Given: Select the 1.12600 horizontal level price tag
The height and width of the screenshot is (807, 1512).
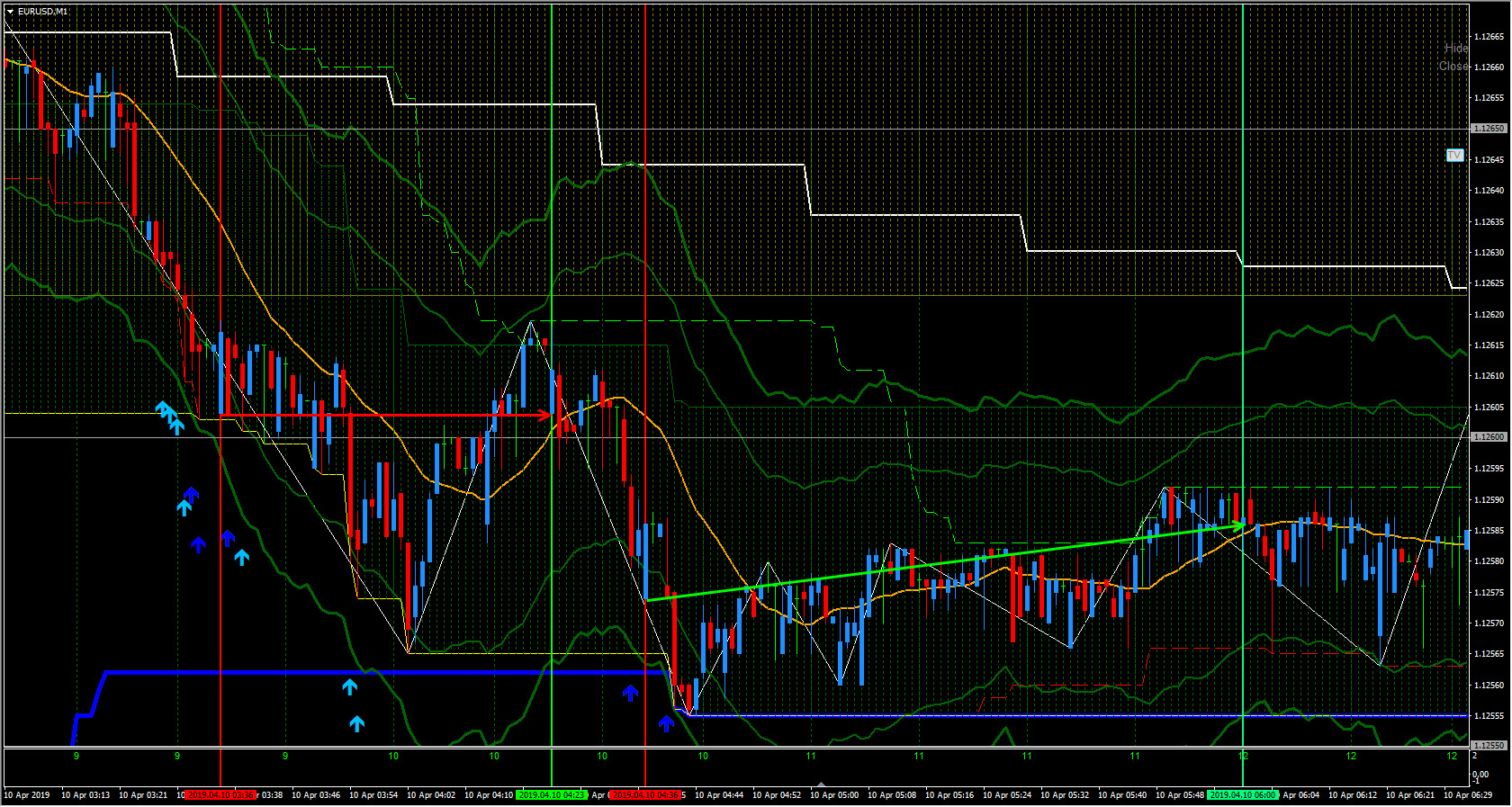Looking at the screenshot, I should point(1489,437).
